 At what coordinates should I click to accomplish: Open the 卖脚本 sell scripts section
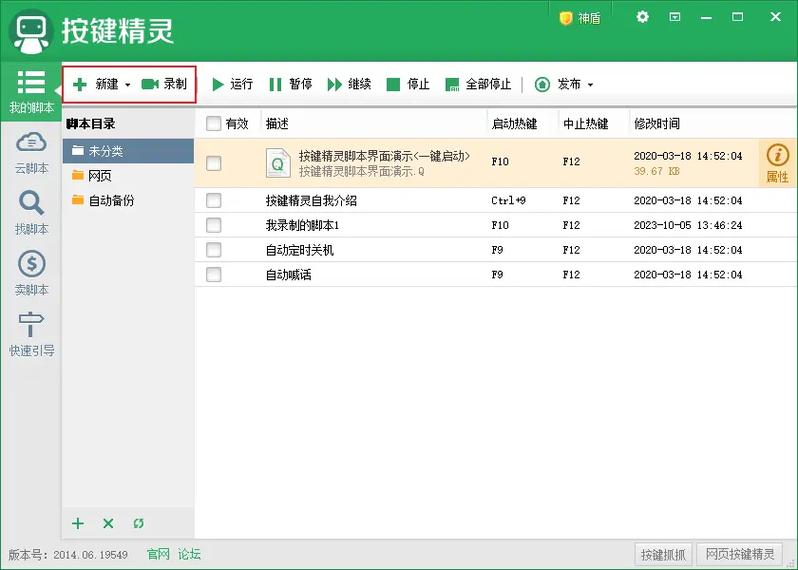coord(31,273)
